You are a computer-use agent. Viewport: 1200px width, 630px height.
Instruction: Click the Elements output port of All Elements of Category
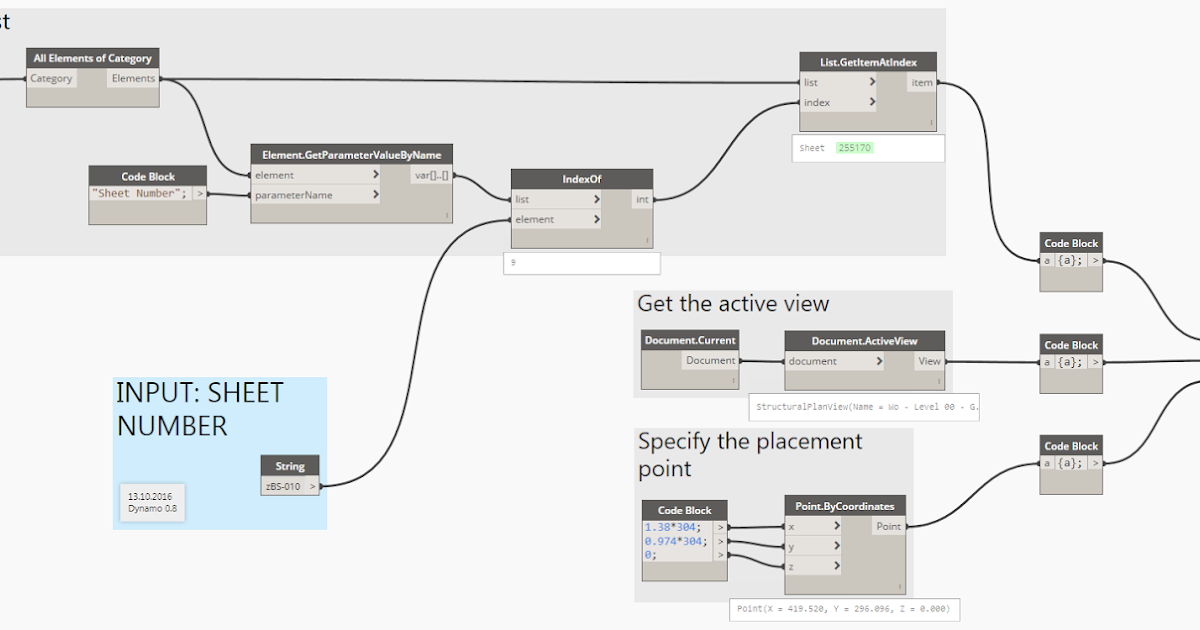[x=132, y=78]
